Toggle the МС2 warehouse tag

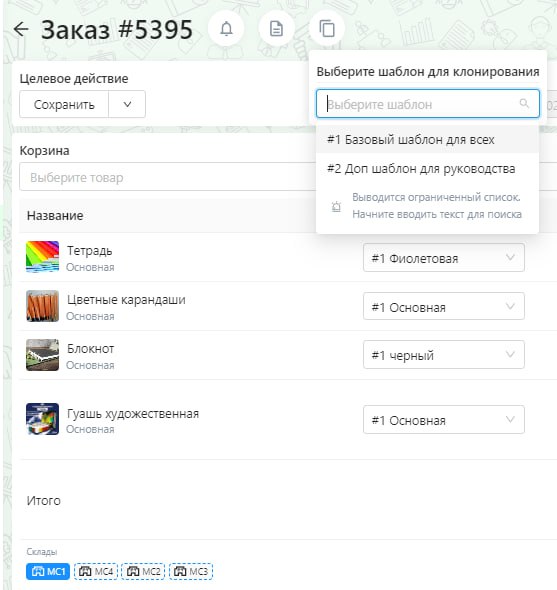tap(143, 571)
